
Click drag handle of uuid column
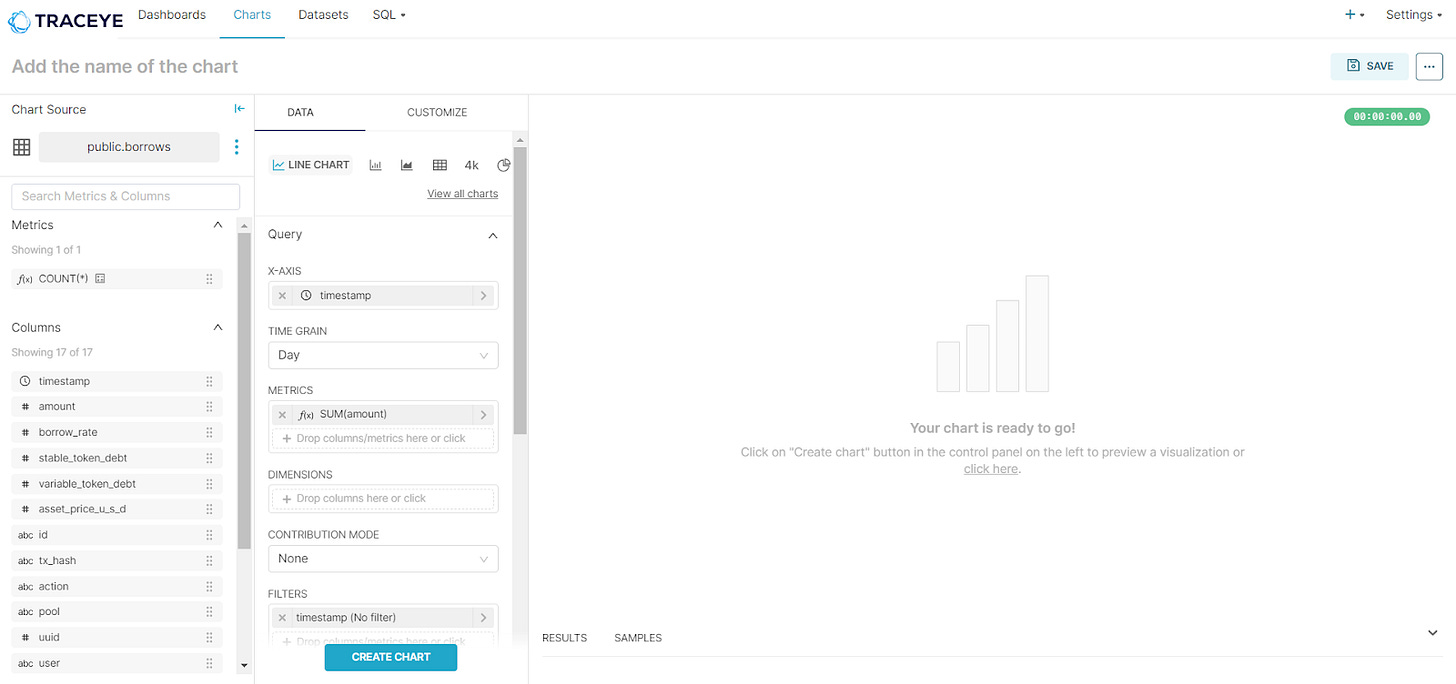209,637
